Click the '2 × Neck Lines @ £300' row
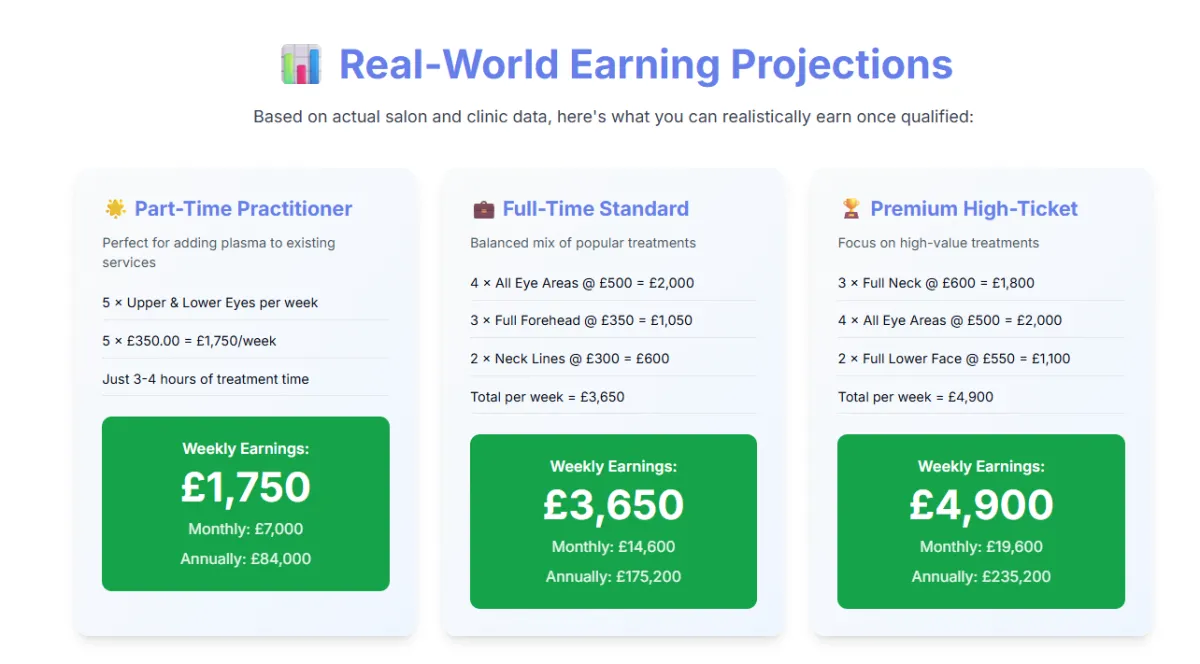 570,358
